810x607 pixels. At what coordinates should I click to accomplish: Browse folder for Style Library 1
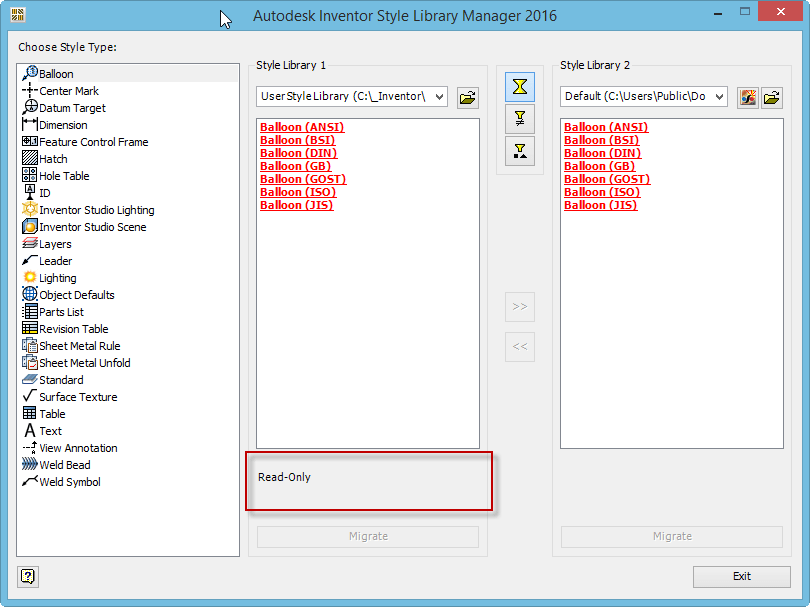coord(468,97)
